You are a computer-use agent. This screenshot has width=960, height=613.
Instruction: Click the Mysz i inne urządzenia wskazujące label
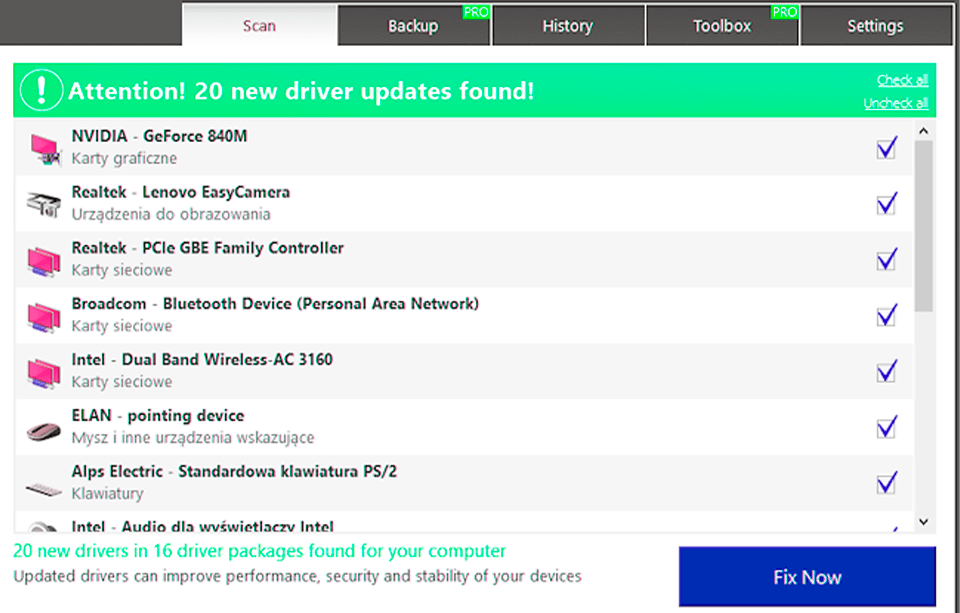pos(193,438)
